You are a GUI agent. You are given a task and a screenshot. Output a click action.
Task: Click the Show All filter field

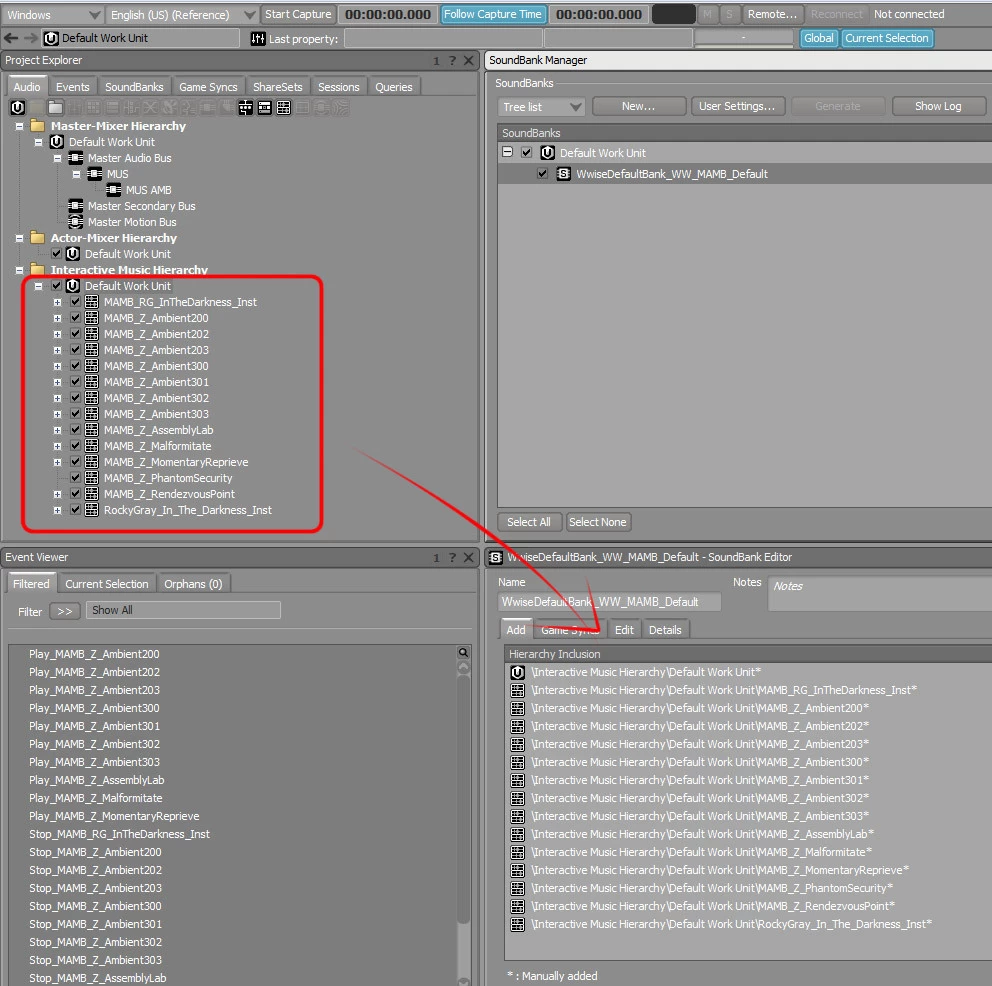(x=183, y=610)
